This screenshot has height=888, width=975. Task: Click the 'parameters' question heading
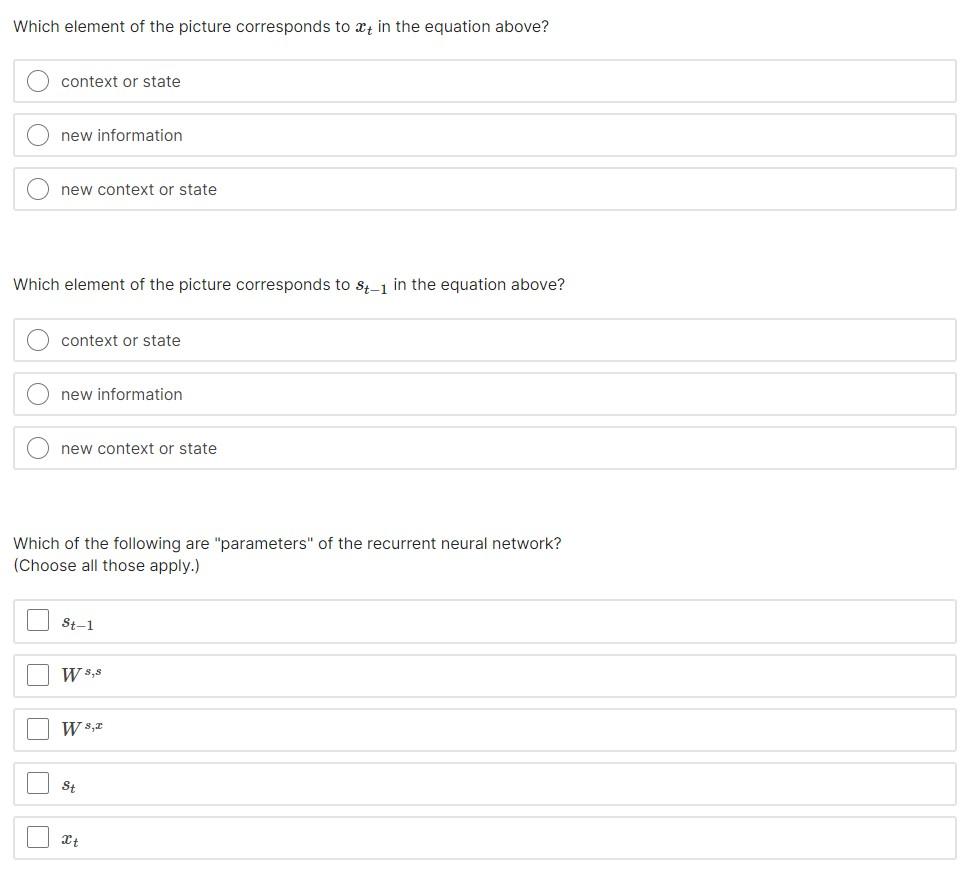[287, 543]
